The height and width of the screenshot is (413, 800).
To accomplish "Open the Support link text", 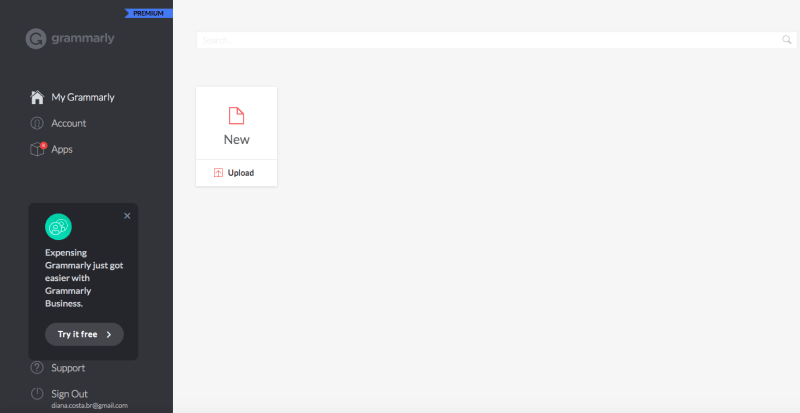I will pos(68,367).
